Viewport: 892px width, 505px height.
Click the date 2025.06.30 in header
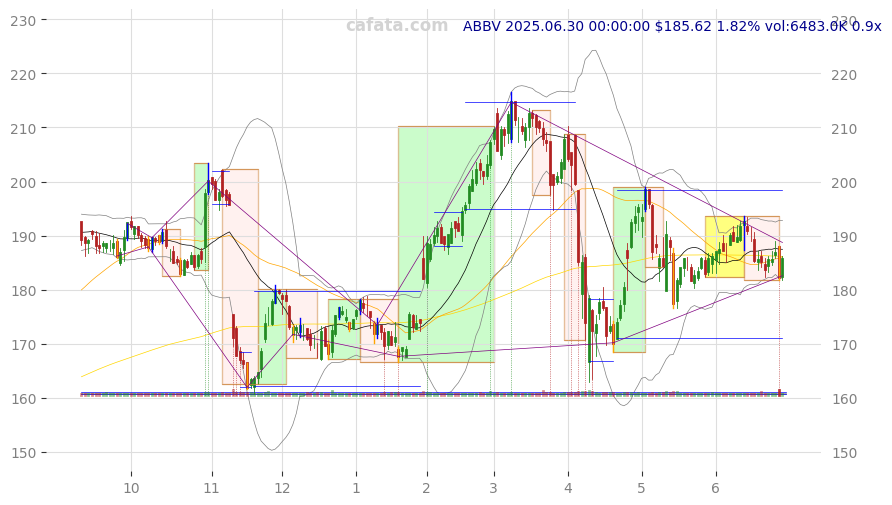click(x=544, y=26)
